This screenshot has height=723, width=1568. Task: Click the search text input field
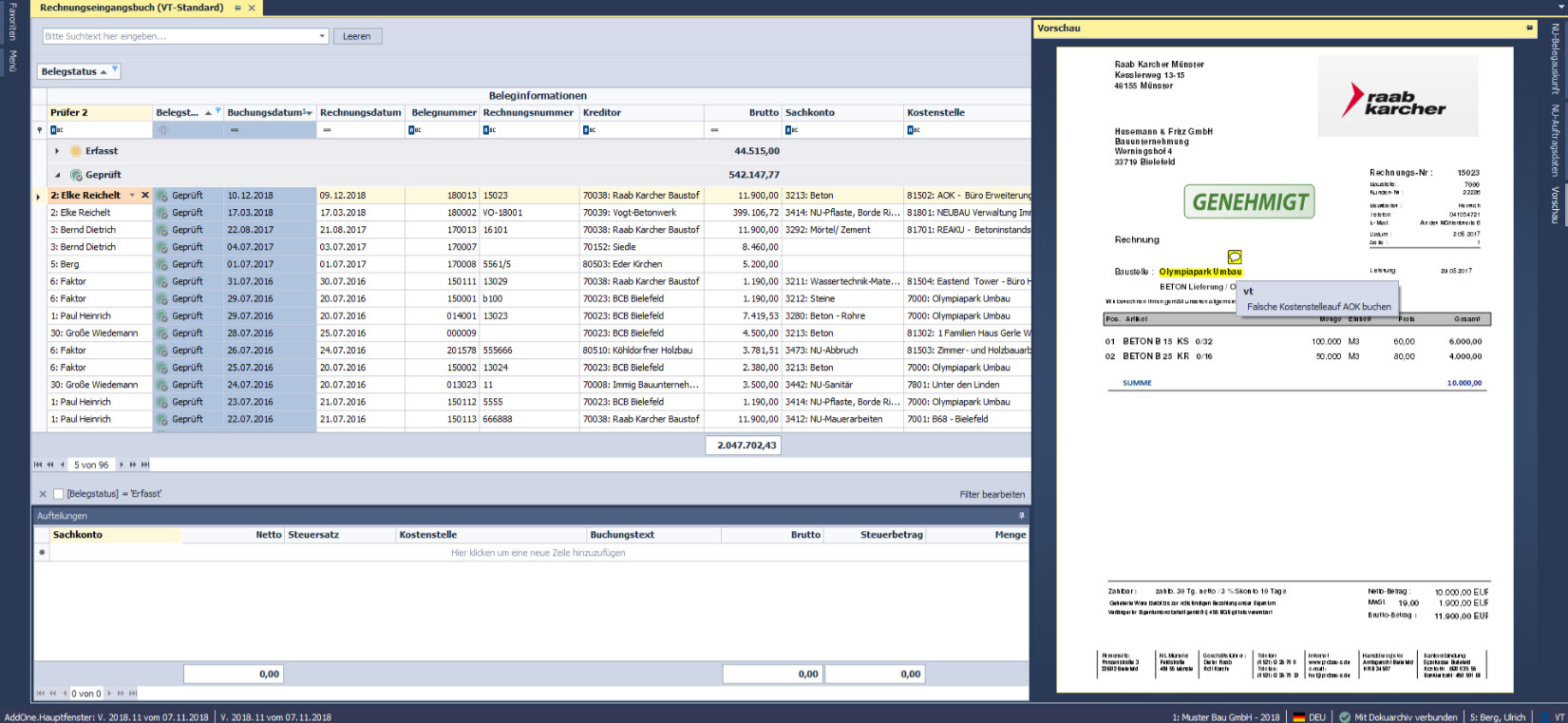(x=180, y=36)
